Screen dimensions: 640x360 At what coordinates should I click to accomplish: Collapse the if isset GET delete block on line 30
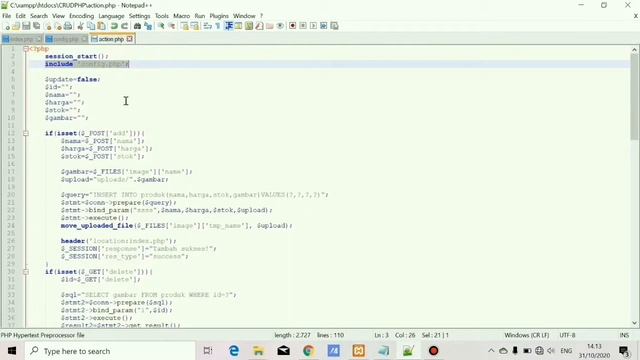[26, 271]
